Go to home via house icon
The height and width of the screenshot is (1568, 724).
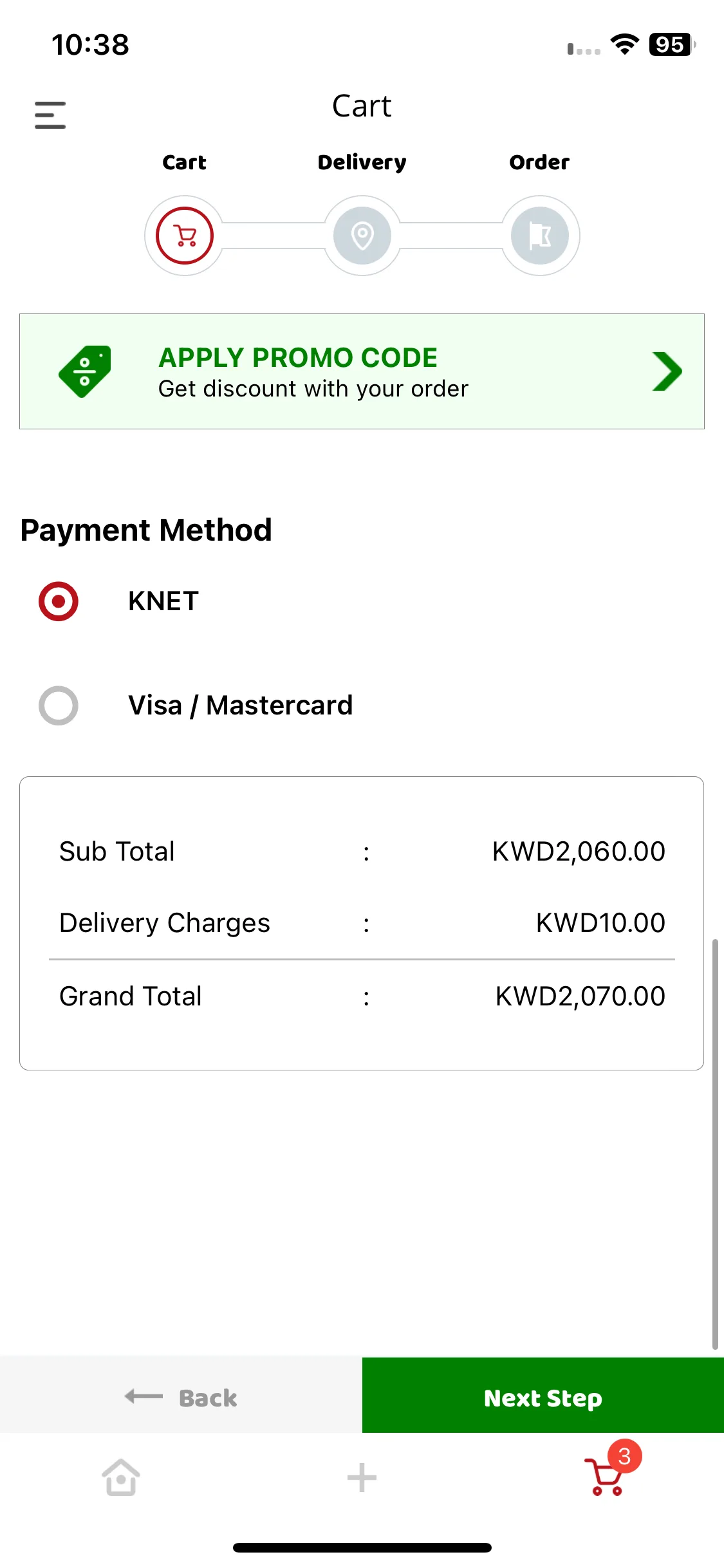[x=120, y=1477]
